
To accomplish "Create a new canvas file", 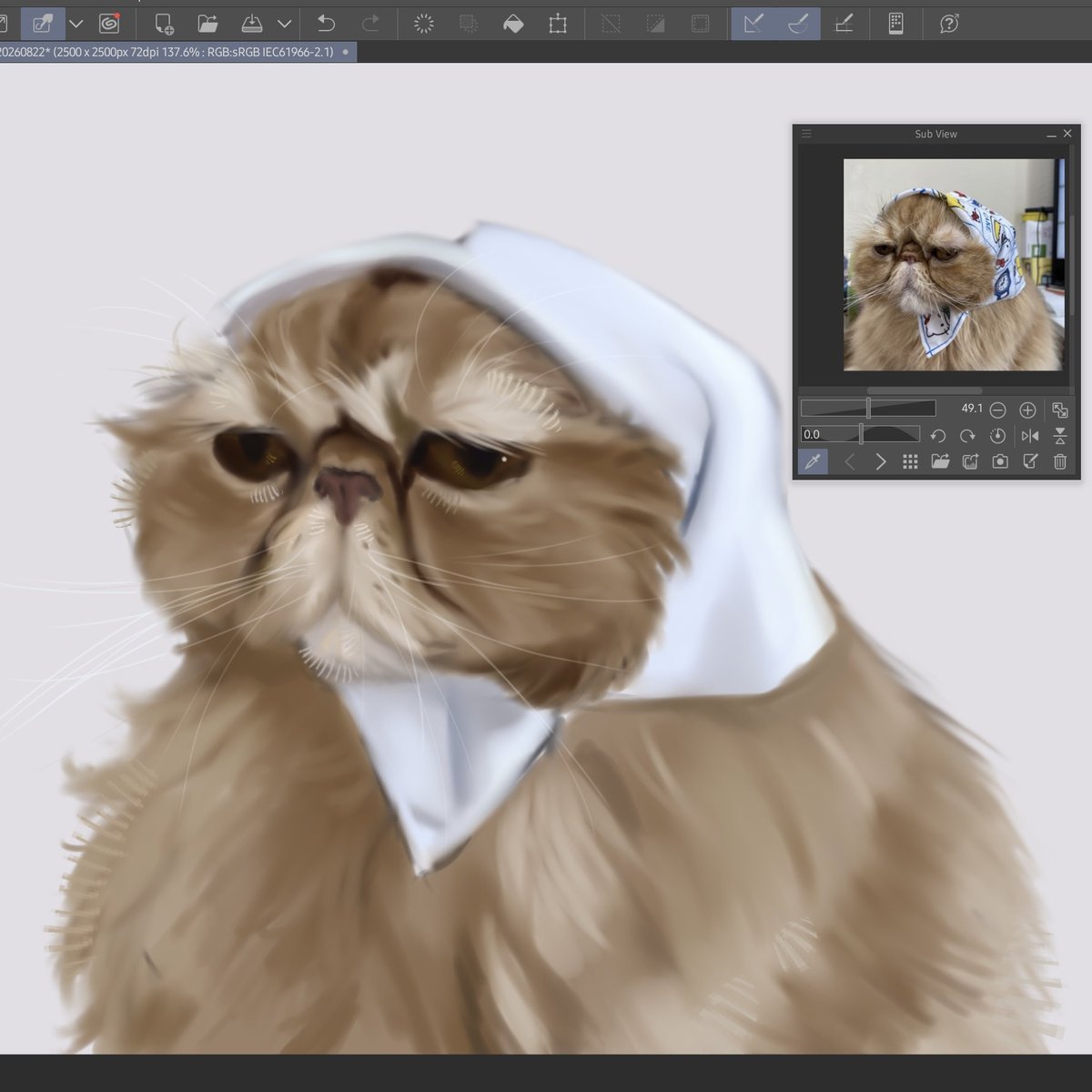I will point(164,24).
